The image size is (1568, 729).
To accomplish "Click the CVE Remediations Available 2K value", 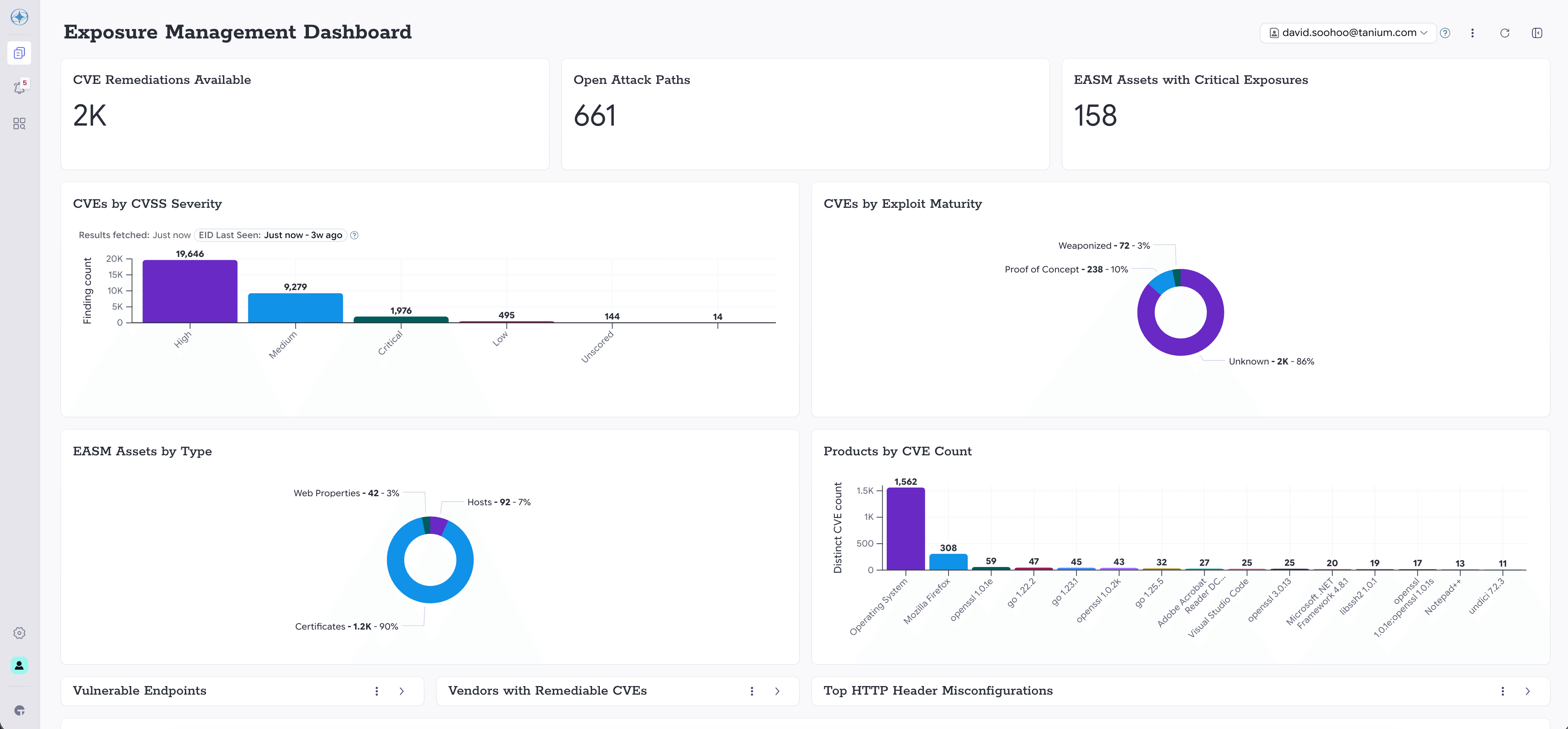I will click(90, 116).
